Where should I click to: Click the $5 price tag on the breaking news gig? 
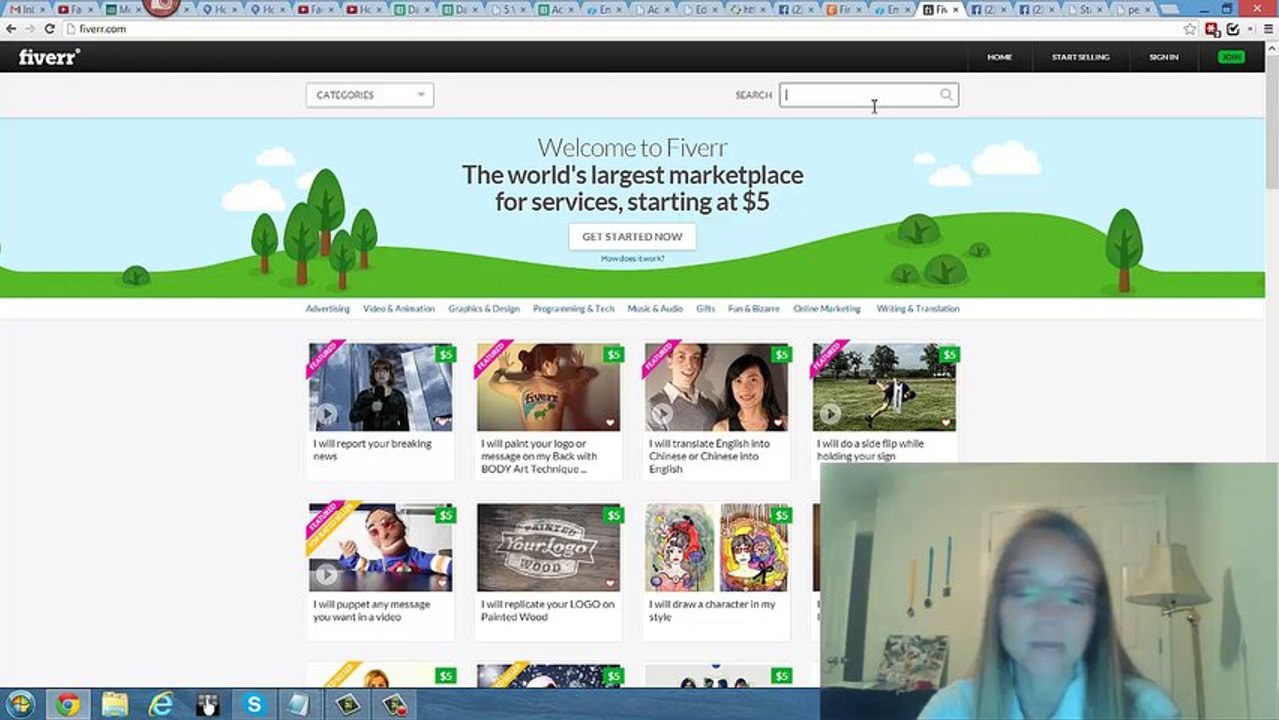click(x=445, y=354)
